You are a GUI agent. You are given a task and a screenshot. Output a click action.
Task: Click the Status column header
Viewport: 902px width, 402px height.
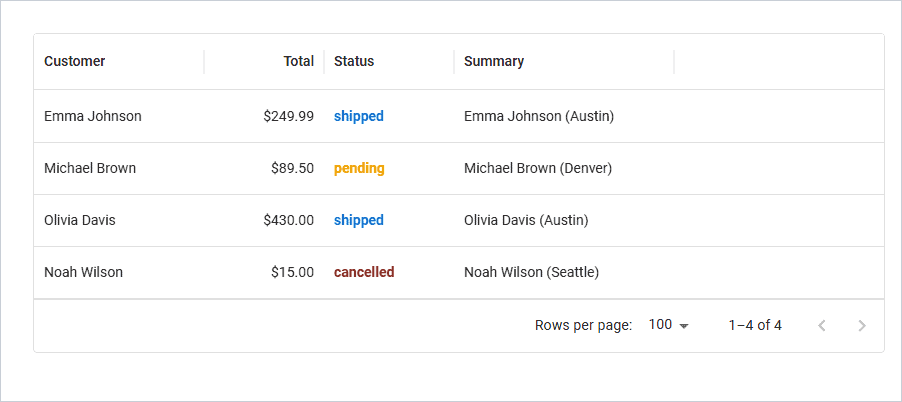coord(354,61)
